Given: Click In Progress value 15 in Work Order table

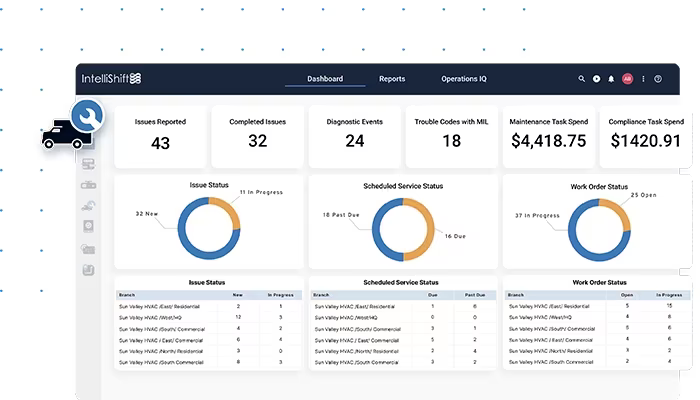Looking at the screenshot, I should pos(669,306).
